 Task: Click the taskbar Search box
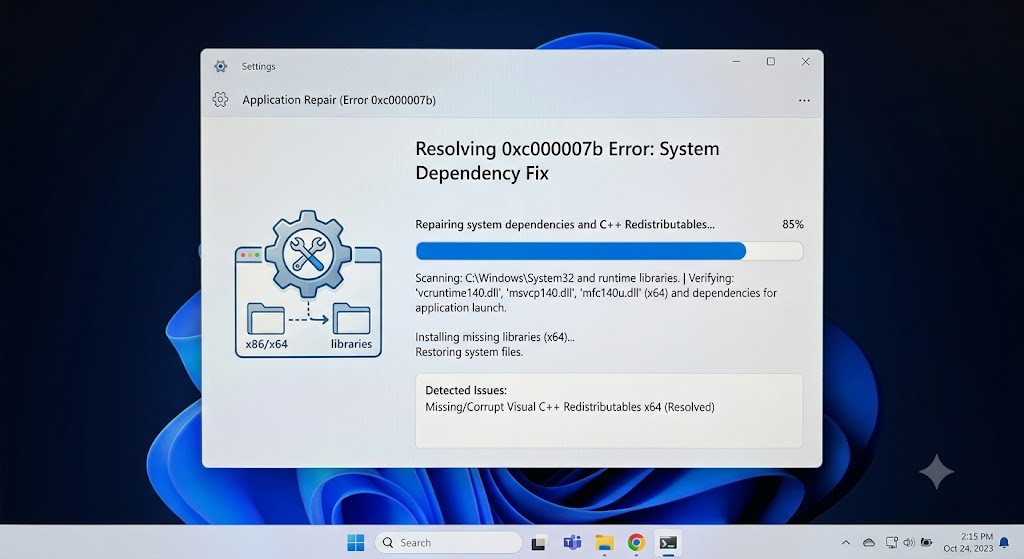[448, 543]
